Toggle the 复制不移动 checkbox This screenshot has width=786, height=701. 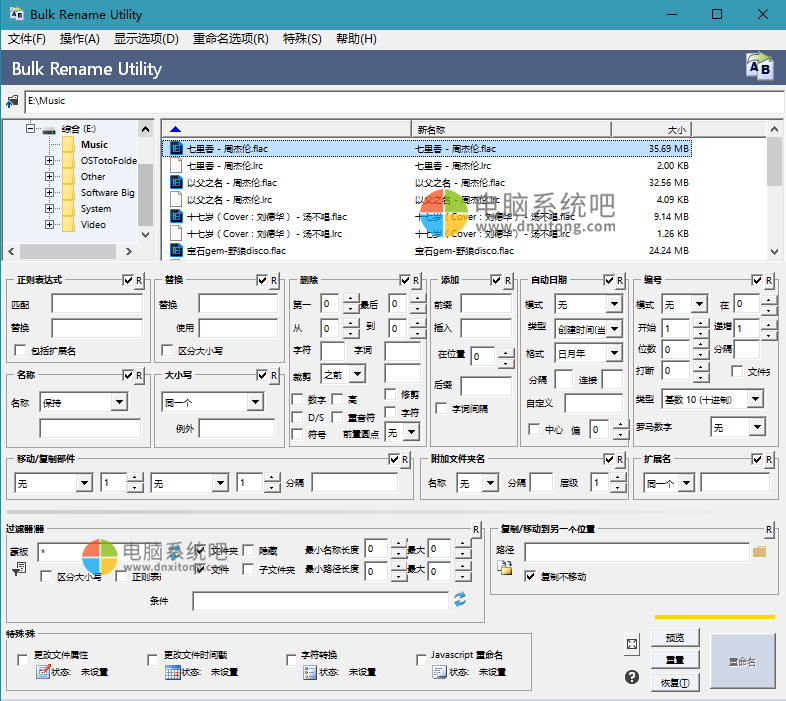(530, 577)
